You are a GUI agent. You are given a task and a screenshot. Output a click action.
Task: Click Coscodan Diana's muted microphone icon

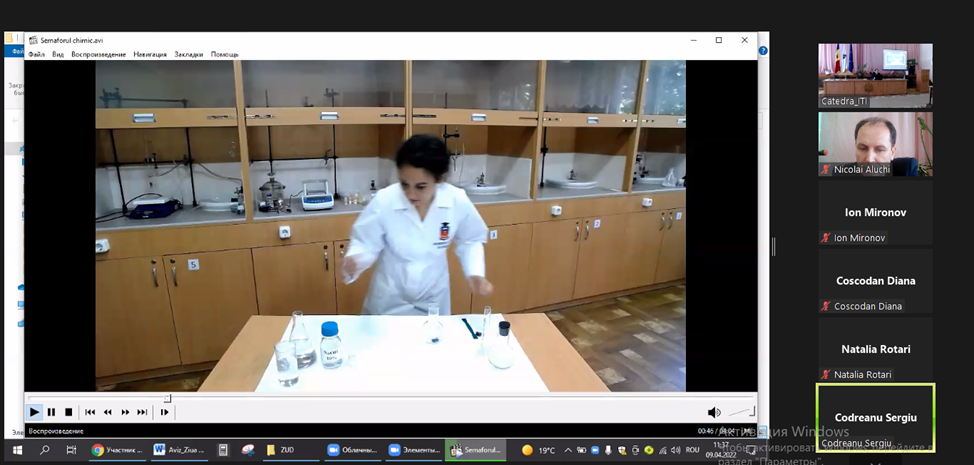[x=826, y=306]
